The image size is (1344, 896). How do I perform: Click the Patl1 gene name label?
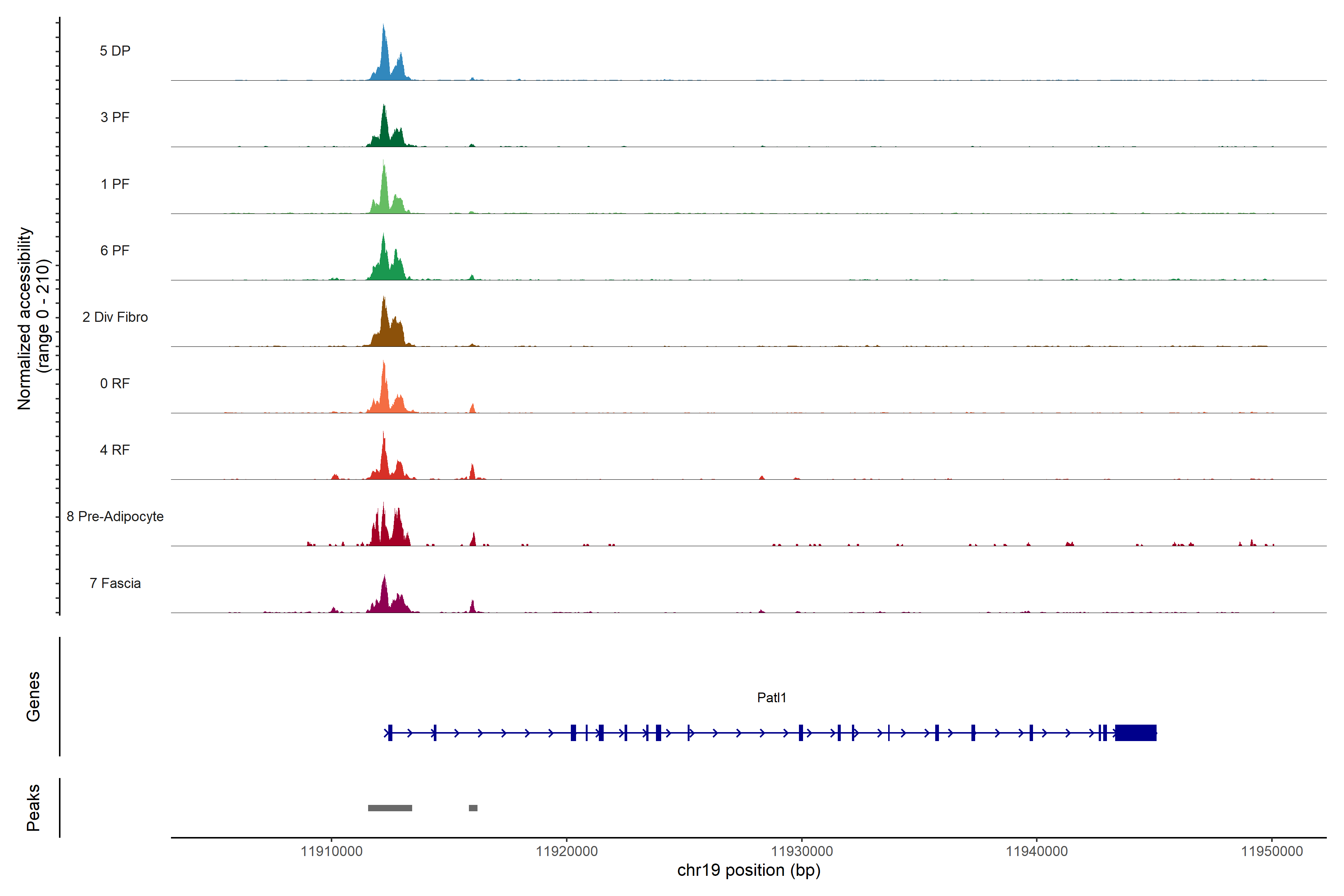click(771, 697)
